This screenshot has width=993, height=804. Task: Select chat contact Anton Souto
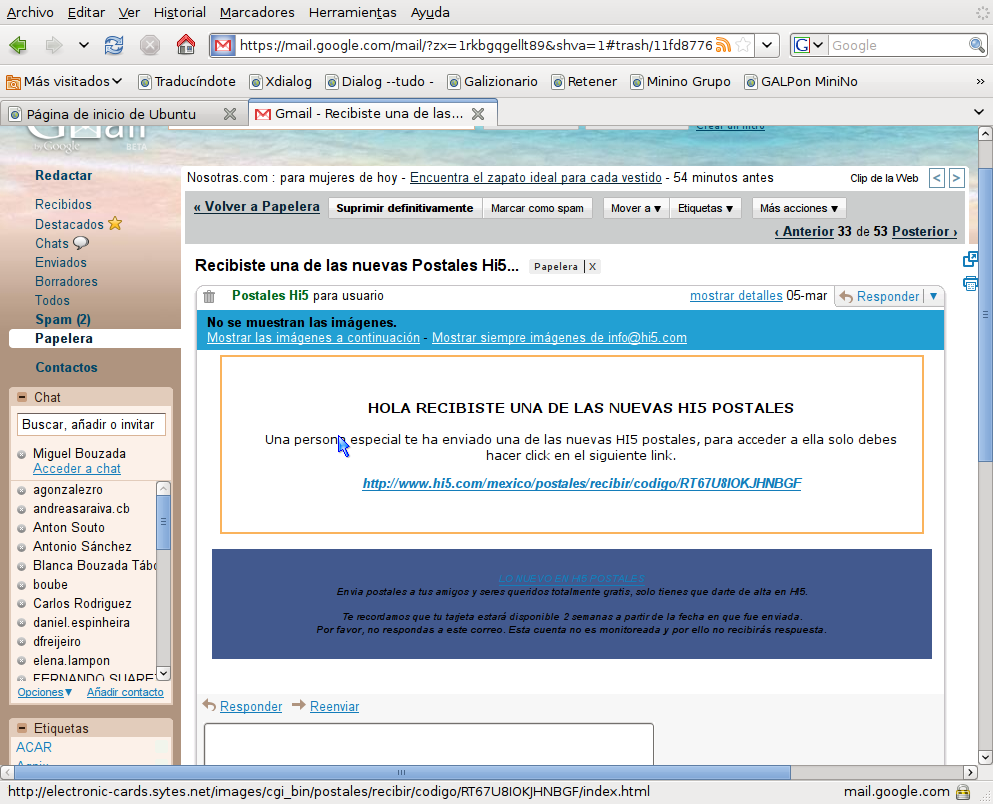[x=69, y=527]
